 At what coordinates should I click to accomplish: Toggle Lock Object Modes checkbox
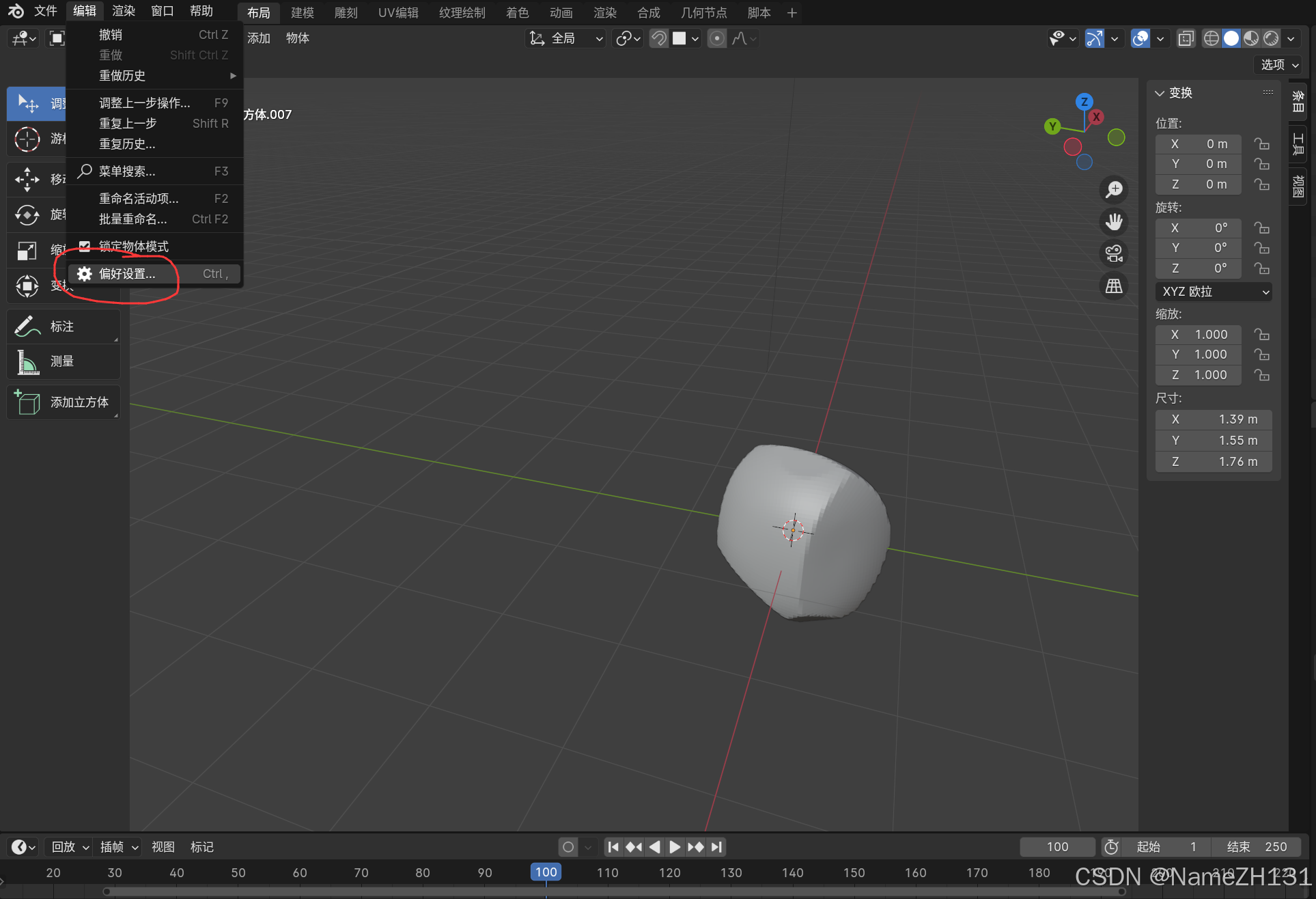coord(85,246)
